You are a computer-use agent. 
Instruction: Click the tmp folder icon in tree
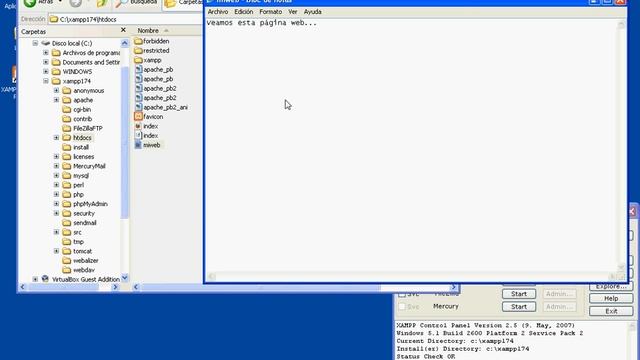pos(67,242)
